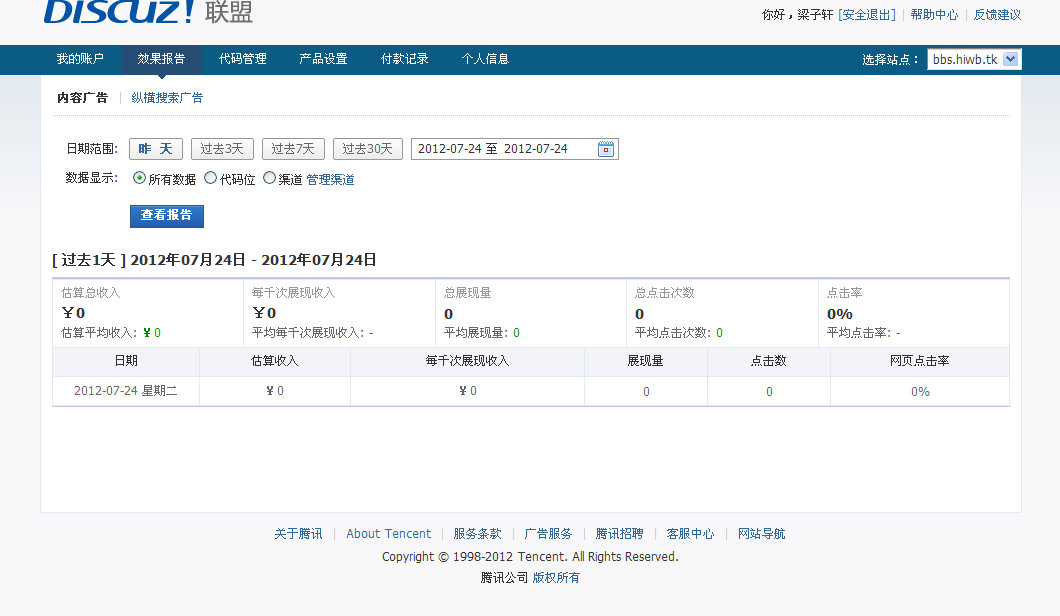Viewport: 1060px width, 616px height.
Task: Select the 过去7天 date range button
Action: [x=293, y=149]
